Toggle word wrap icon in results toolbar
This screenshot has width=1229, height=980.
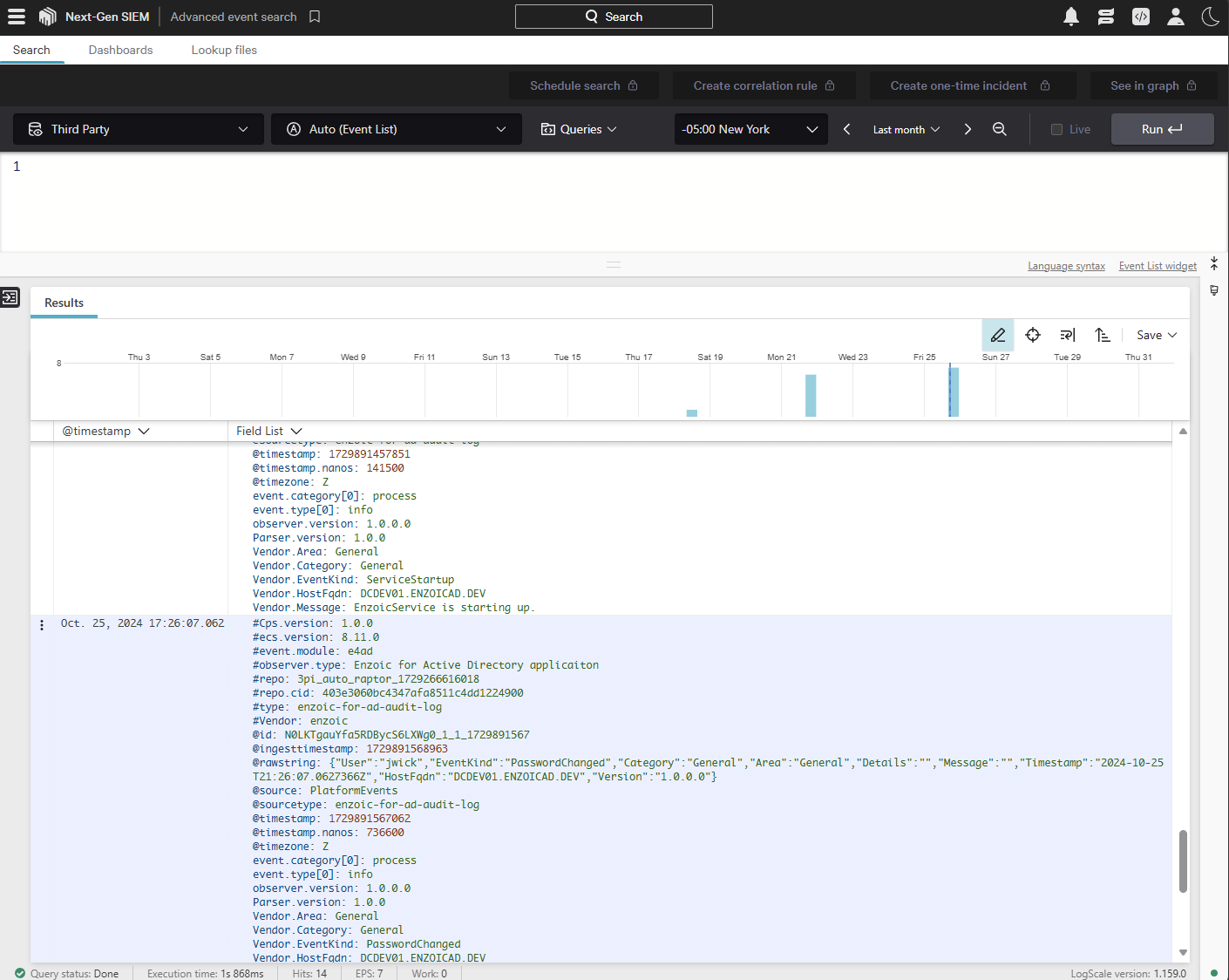pyautogui.click(x=1068, y=335)
